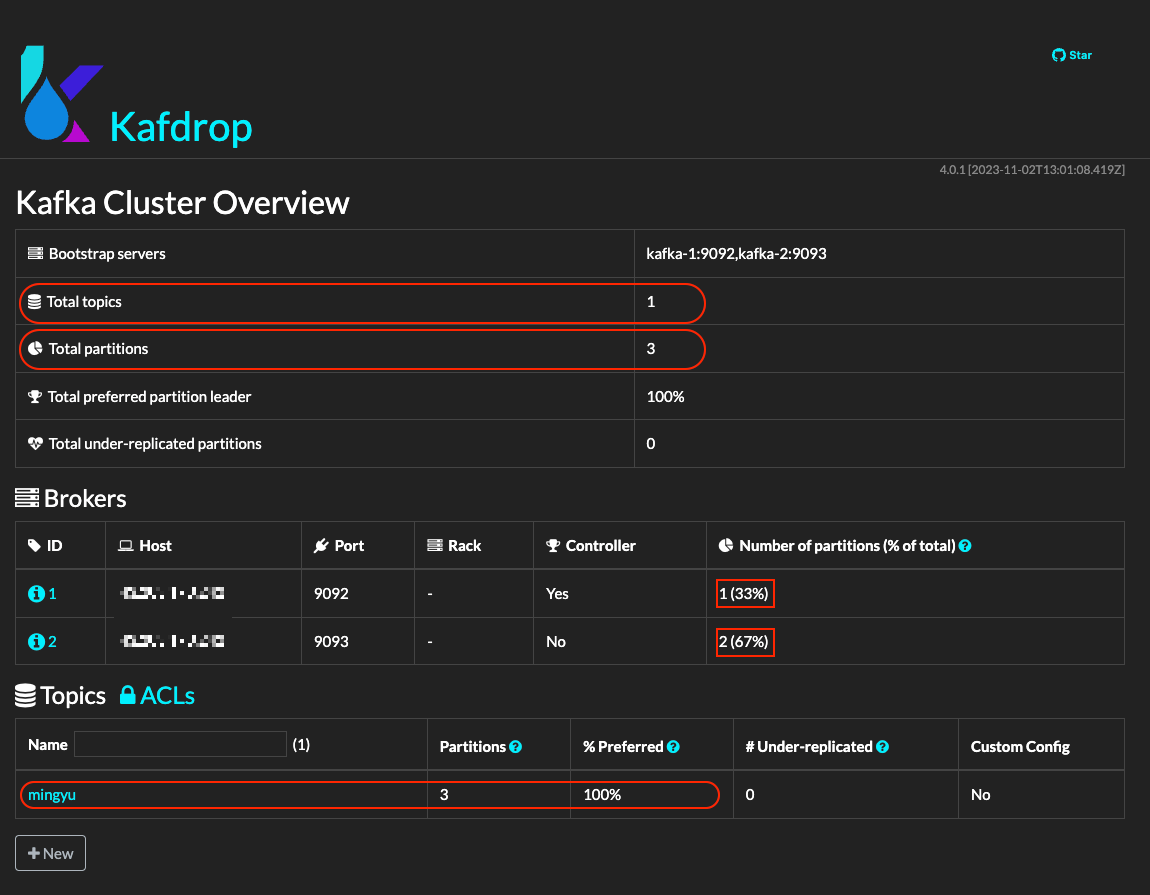Click Total preferred partition leader value 100%
The image size is (1150, 895).
(x=665, y=396)
